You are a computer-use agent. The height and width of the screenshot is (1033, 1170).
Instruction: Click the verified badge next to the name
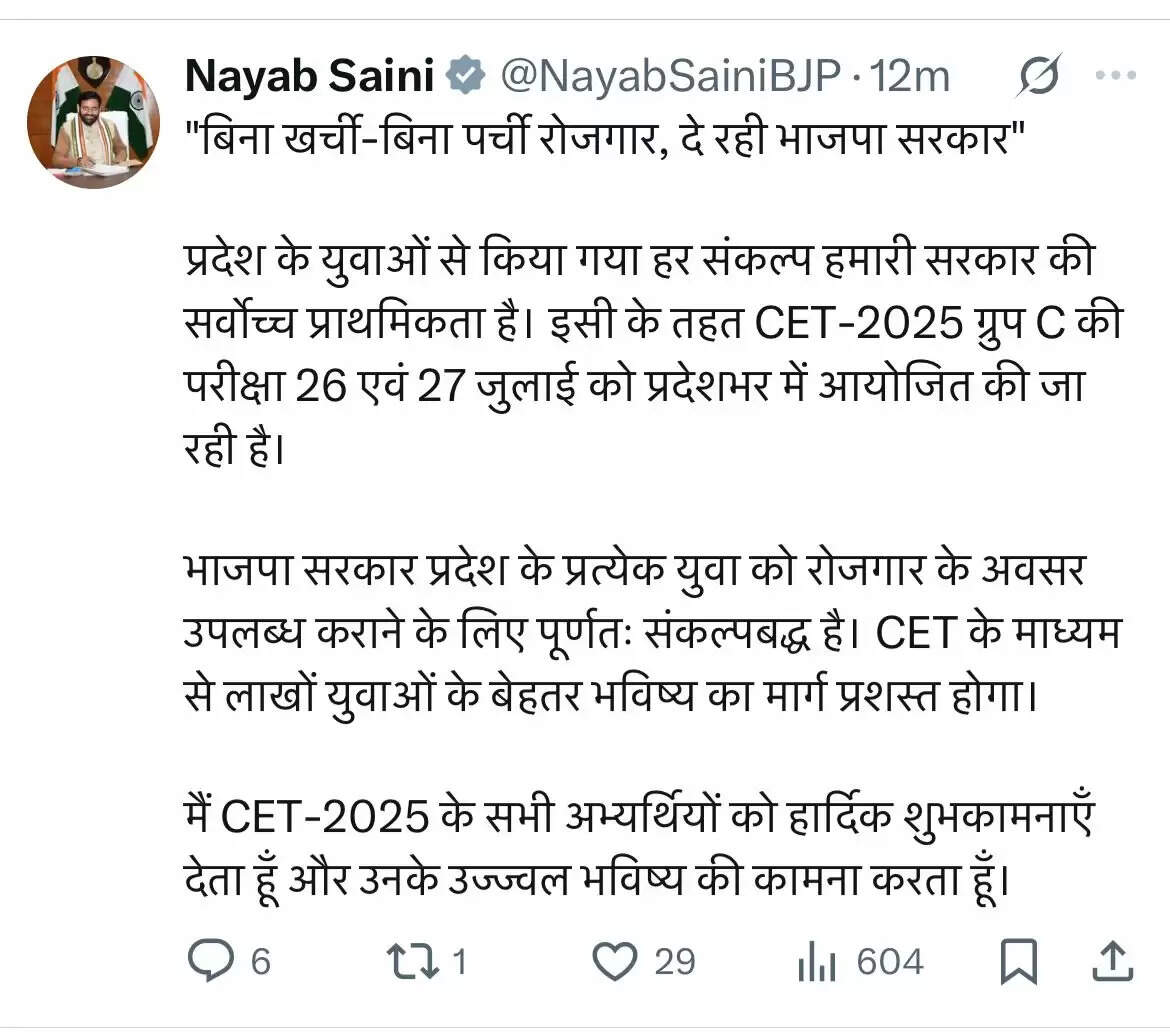click(x=466, y=77)
